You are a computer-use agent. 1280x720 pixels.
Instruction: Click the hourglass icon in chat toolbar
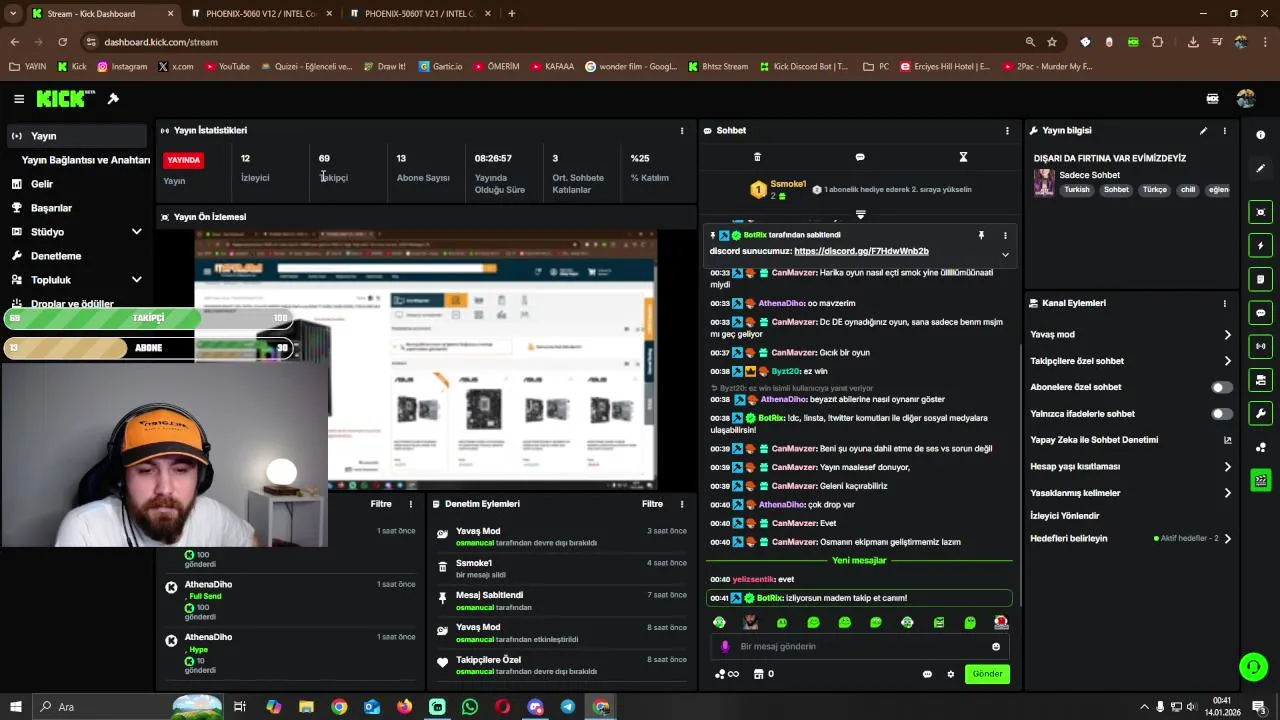coord(963,157)
